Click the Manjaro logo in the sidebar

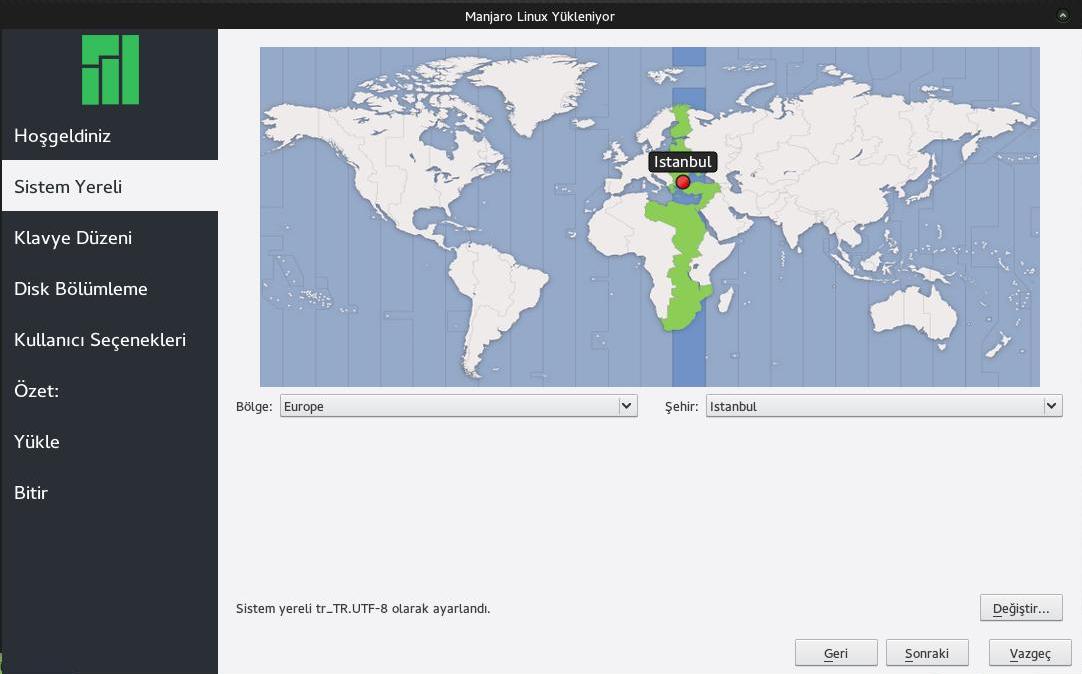click(x=110, y=70)
